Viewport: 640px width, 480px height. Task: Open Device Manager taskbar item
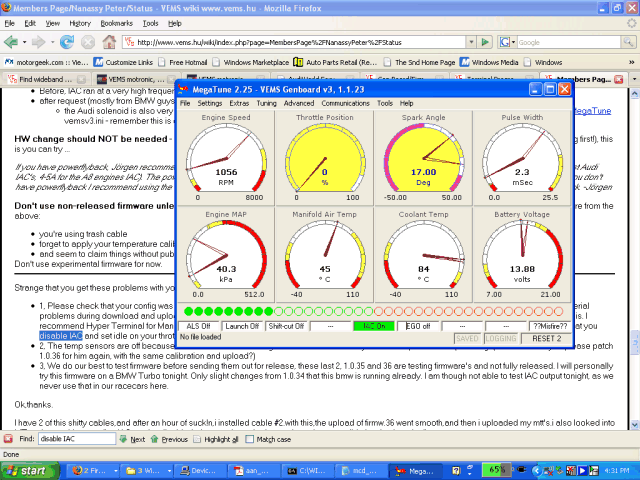[199, 471]
